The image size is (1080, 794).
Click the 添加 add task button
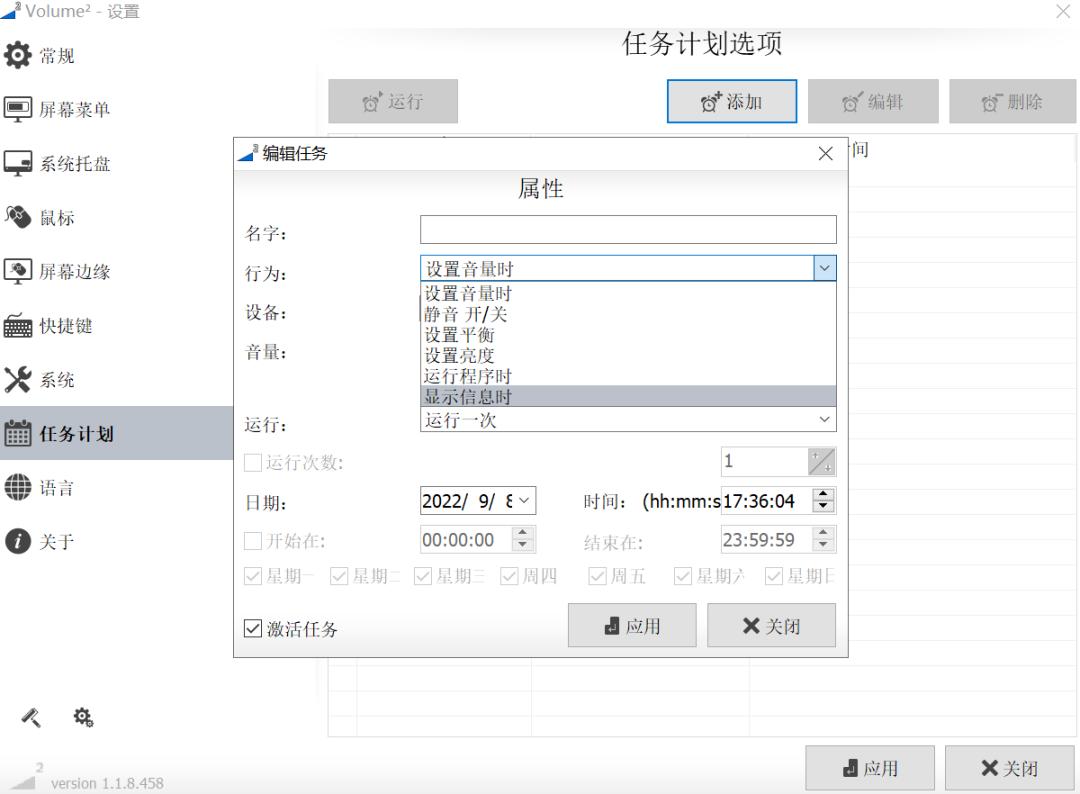point(731,100)
